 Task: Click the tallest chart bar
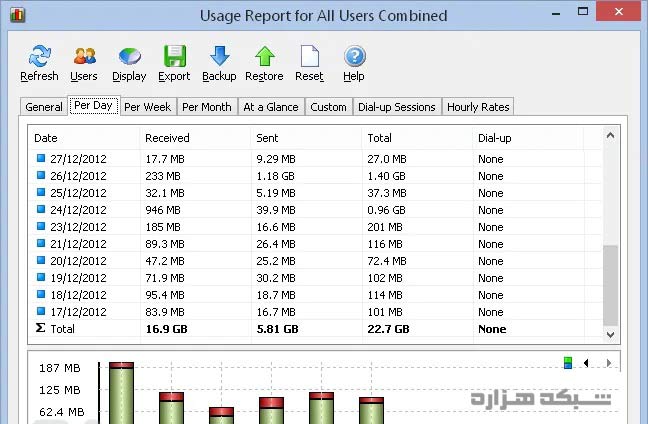pos(122,393)
